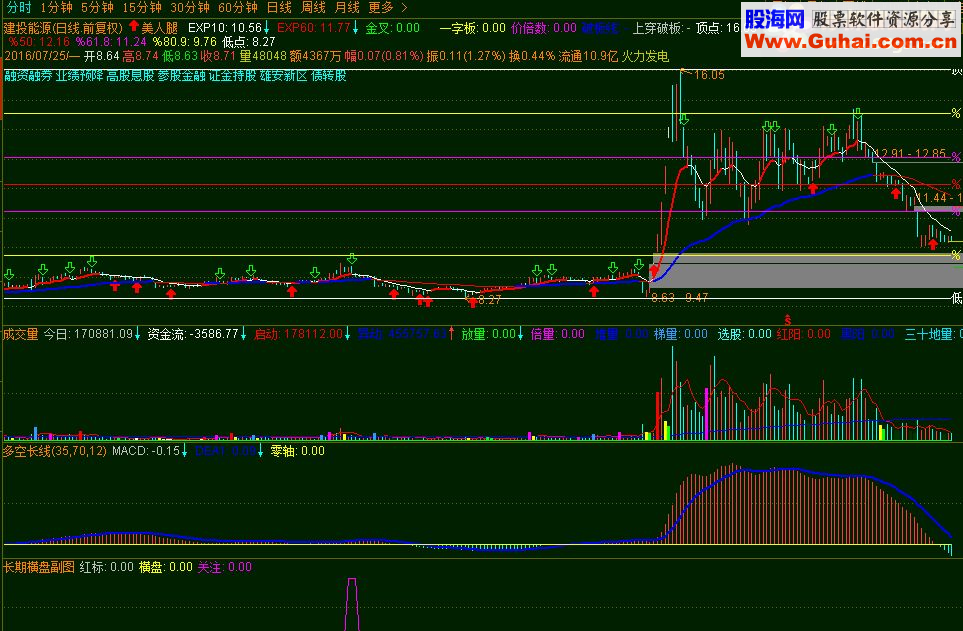
Task: Expand the 更多 > periods menu
Action: tap(388, 7)
